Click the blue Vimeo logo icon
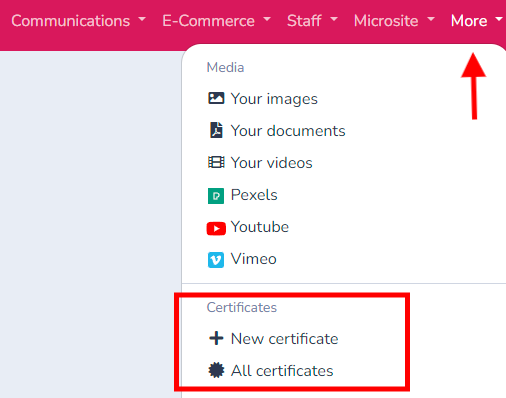 pos(216,260)
